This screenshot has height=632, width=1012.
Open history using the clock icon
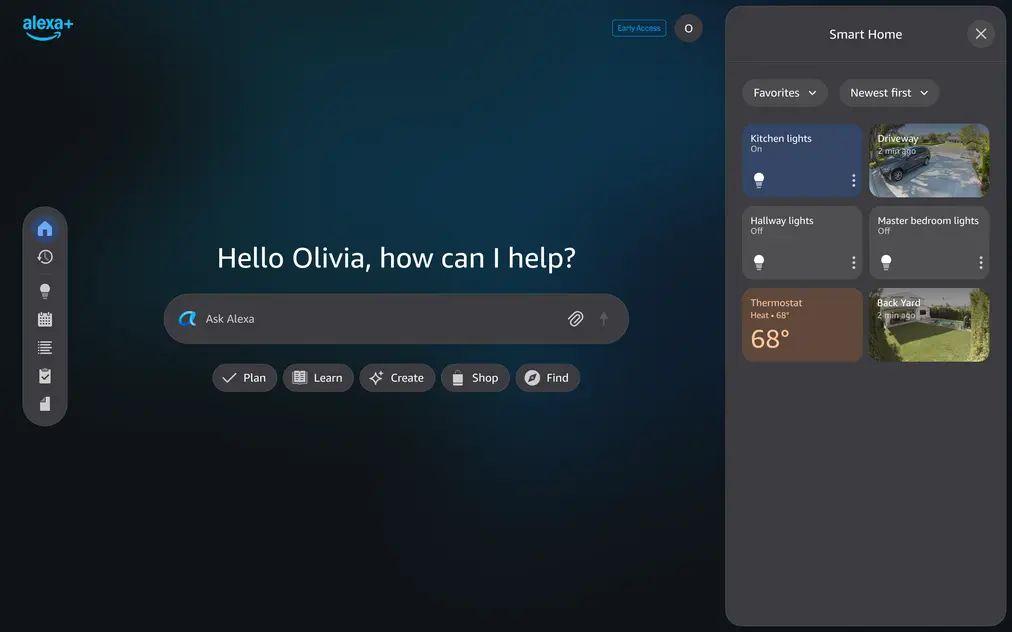coord(44,256)
